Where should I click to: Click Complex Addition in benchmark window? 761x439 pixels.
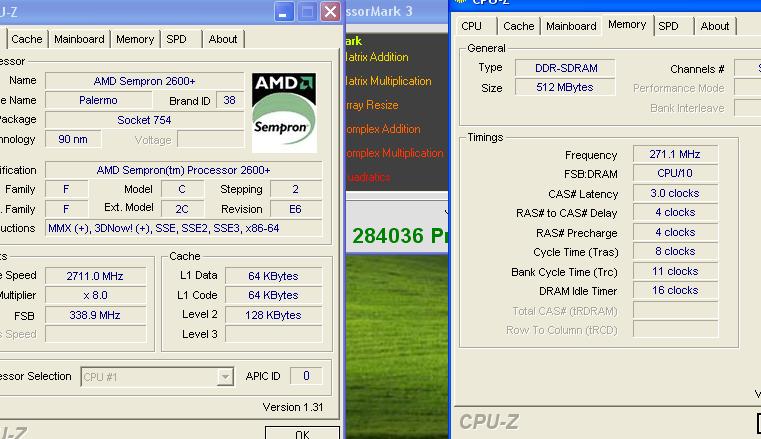coord(383,129)
